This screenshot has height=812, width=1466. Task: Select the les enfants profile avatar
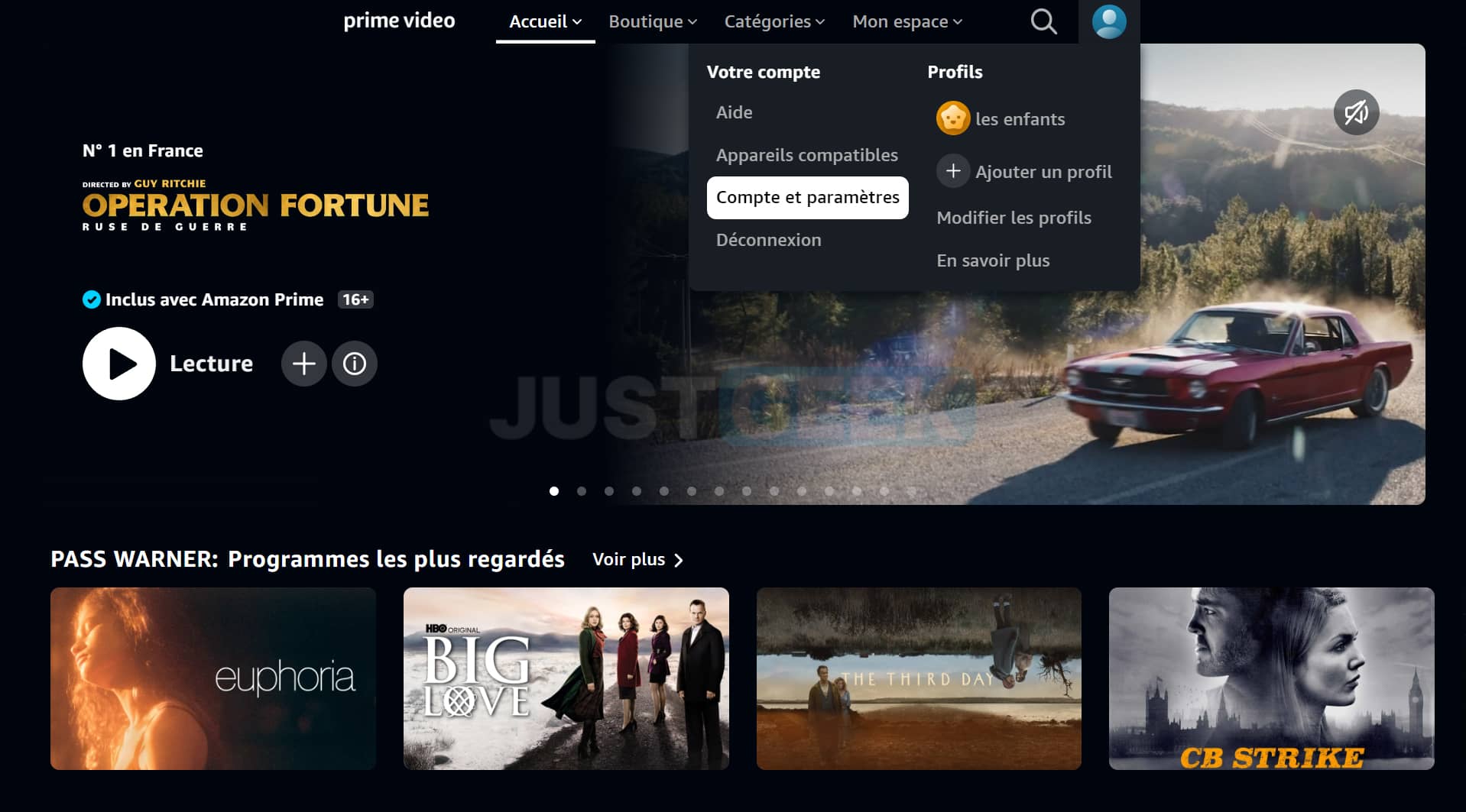coord(952,118)
